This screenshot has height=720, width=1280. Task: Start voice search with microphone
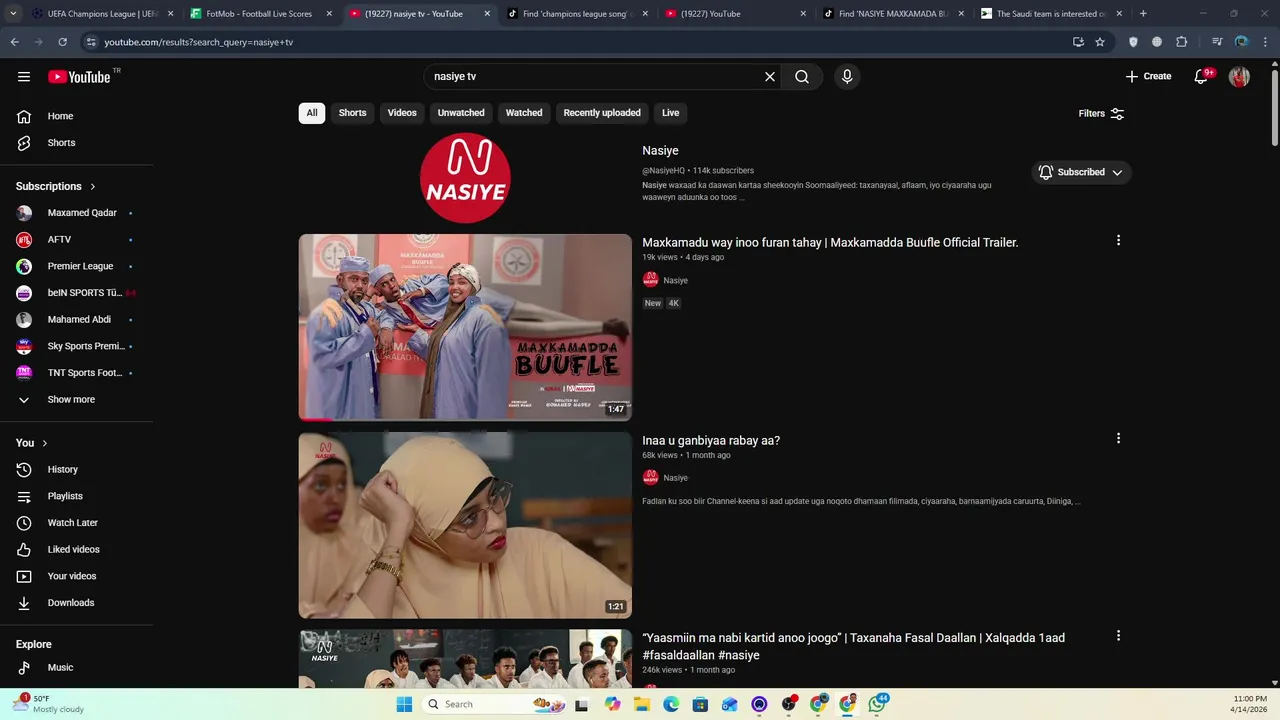847,77
